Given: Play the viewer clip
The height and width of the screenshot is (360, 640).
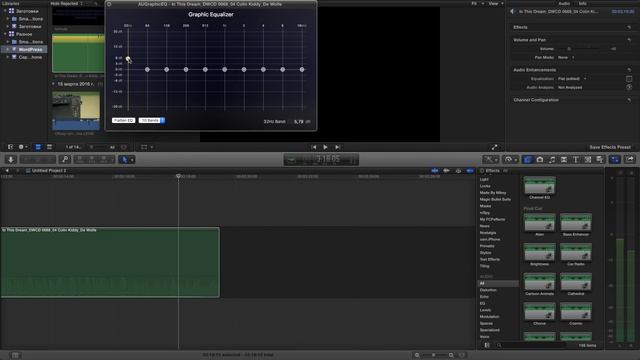Looking at the screenshot, I should (325, 147).
